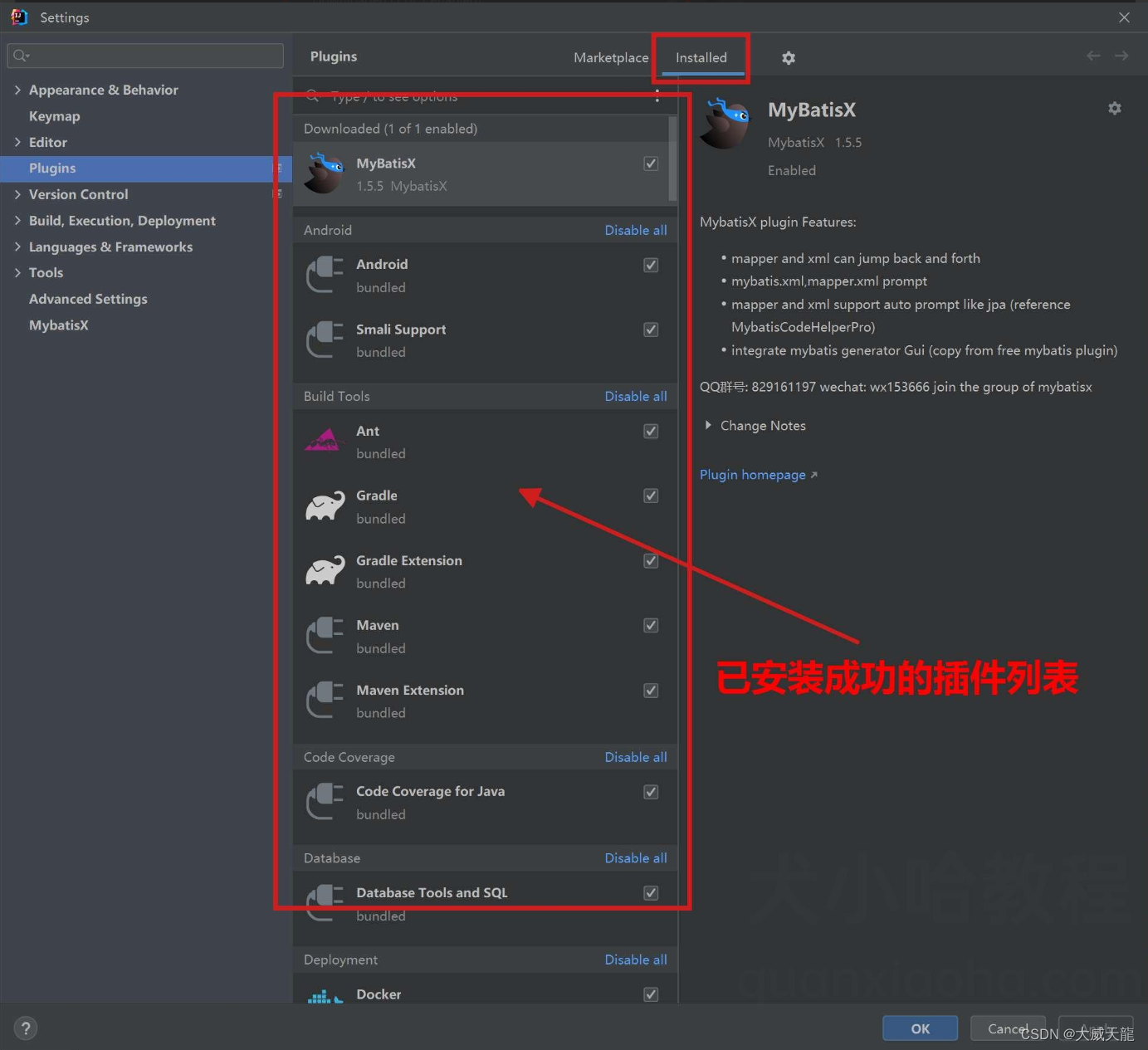Image resolution: width=1148 pixels, height=1050 pixels.
Task: Uncheck the Maven plugin
Action: point(651,625)
